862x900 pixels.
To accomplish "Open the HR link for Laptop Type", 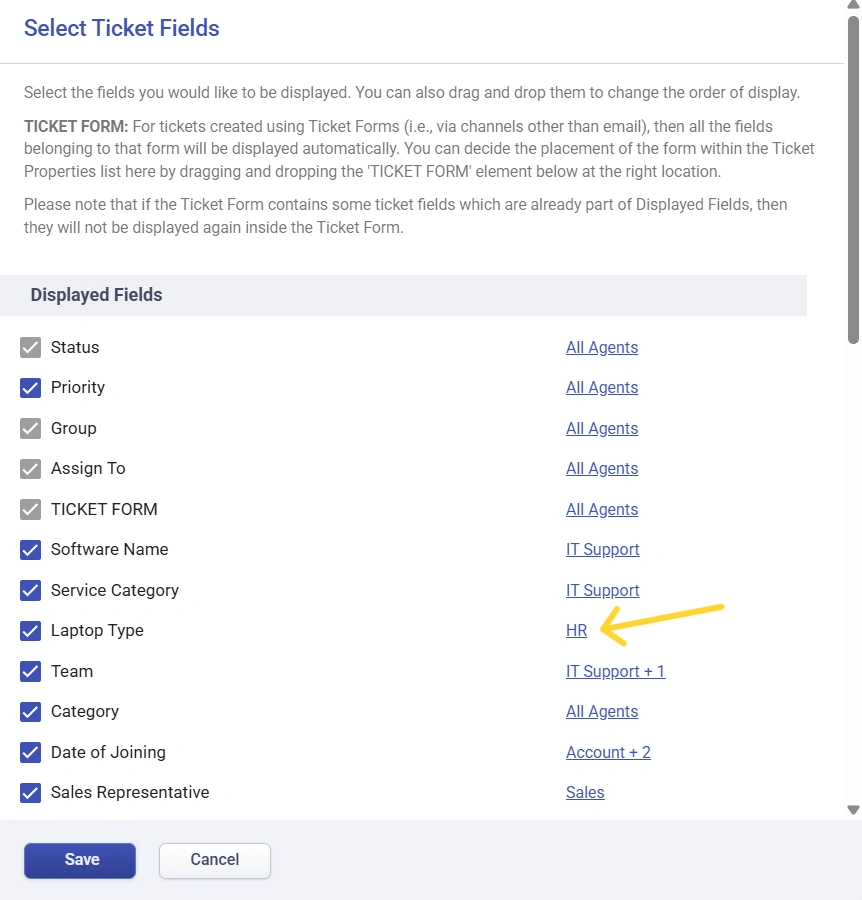I will [576, 630].
